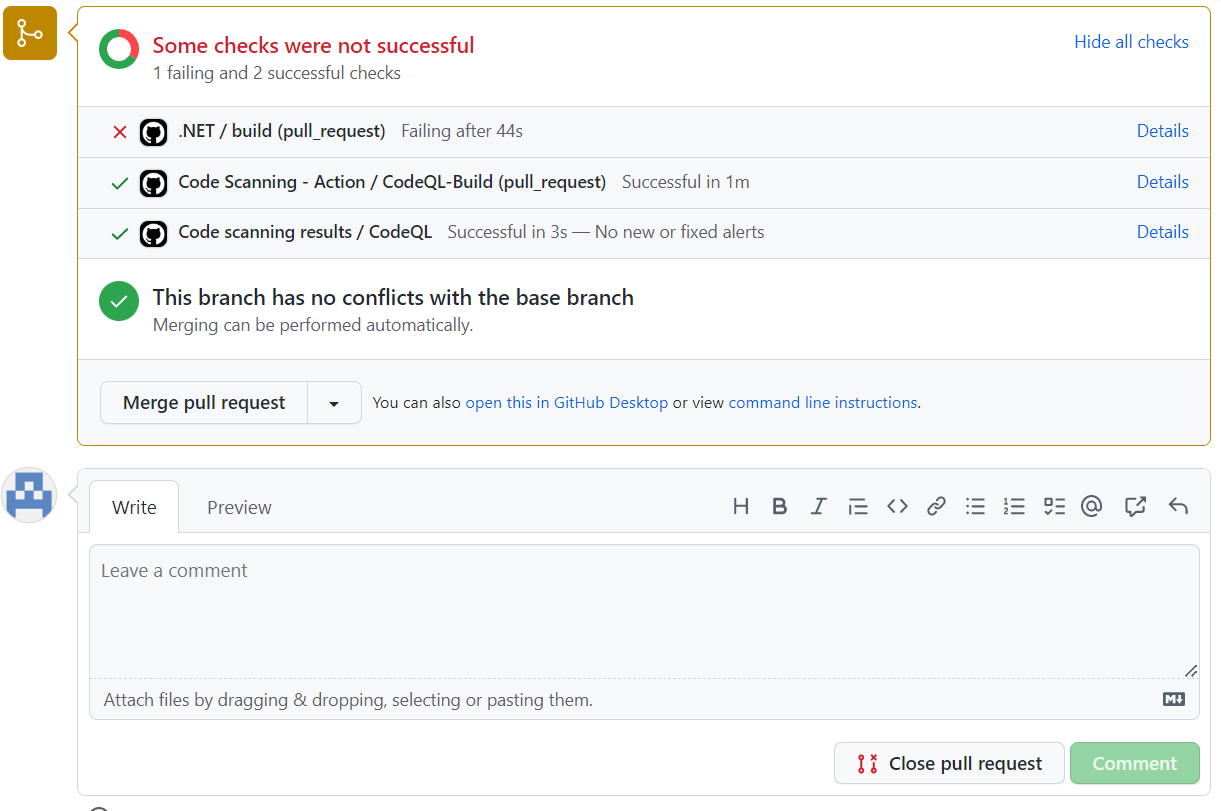Switch to the Preview tab
The width and height of the screenshot is (1221, 811).
(239, 507)
